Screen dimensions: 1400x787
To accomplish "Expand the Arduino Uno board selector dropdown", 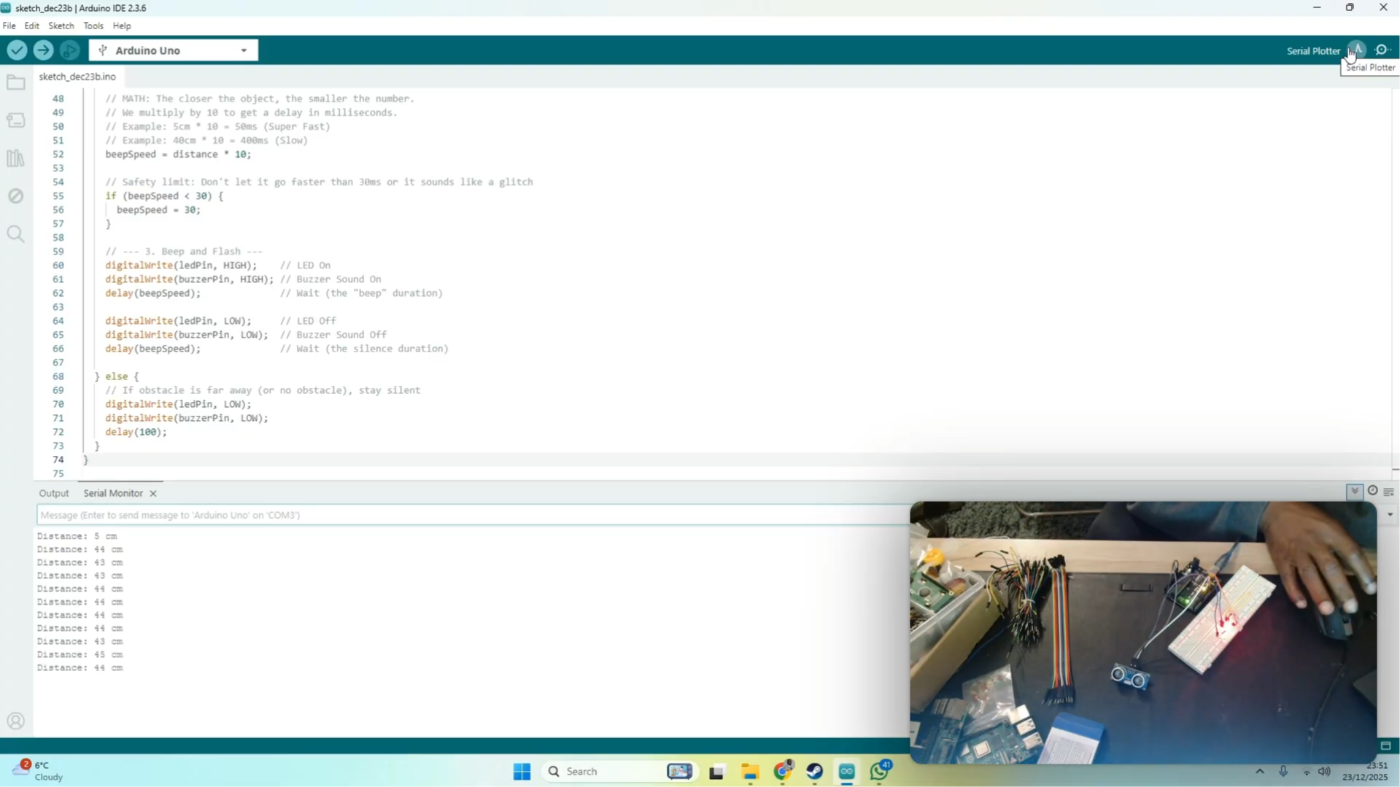I will (243, 50).
